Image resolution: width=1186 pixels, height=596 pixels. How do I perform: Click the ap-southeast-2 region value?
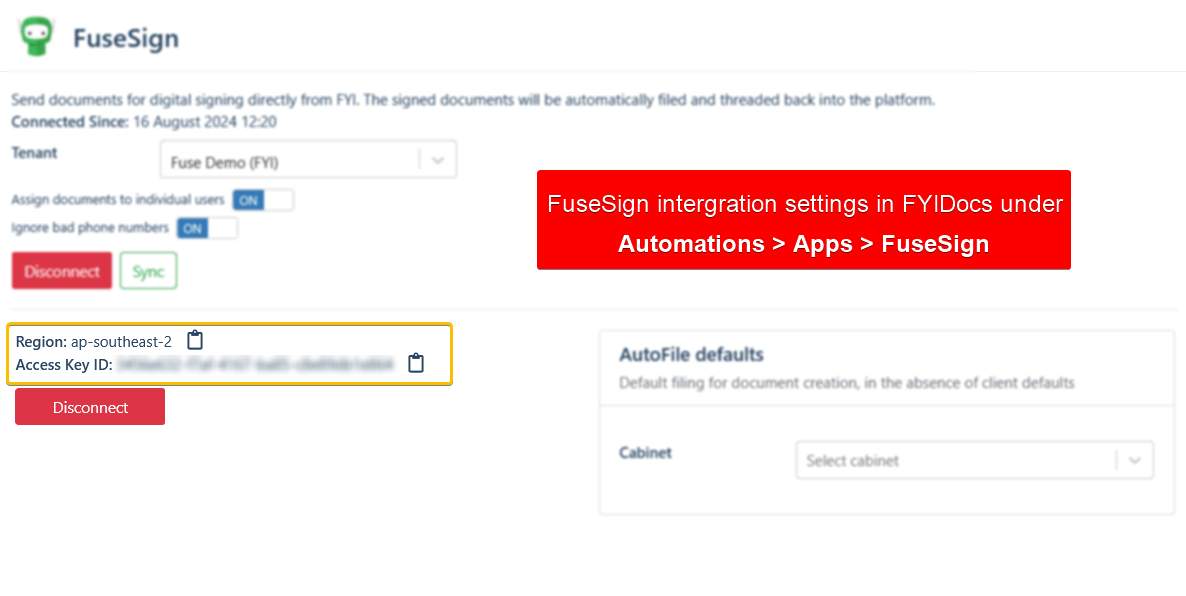121,342
